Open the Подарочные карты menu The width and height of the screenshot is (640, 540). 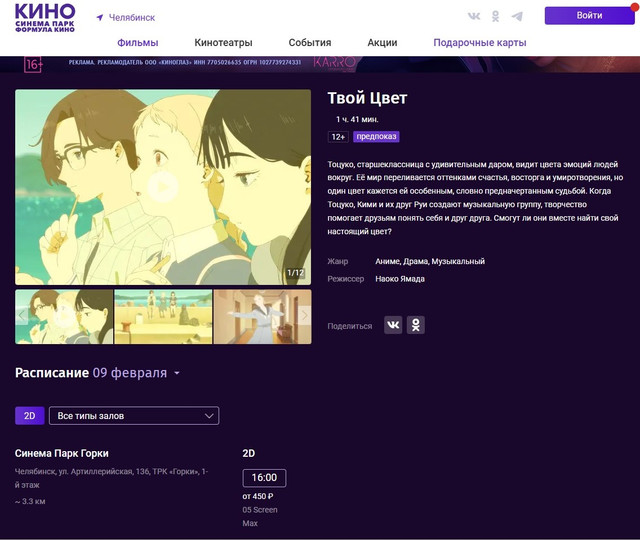coord(480,42)
